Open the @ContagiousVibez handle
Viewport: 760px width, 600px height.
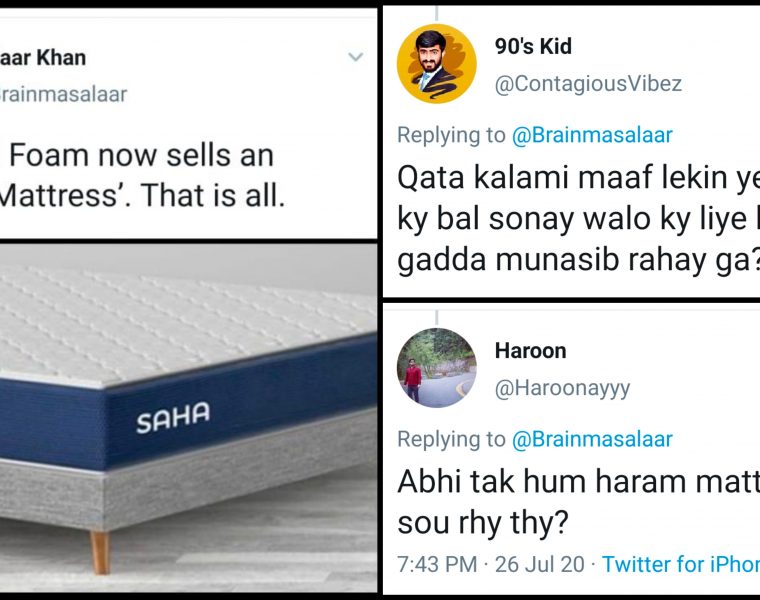(588, 84)
